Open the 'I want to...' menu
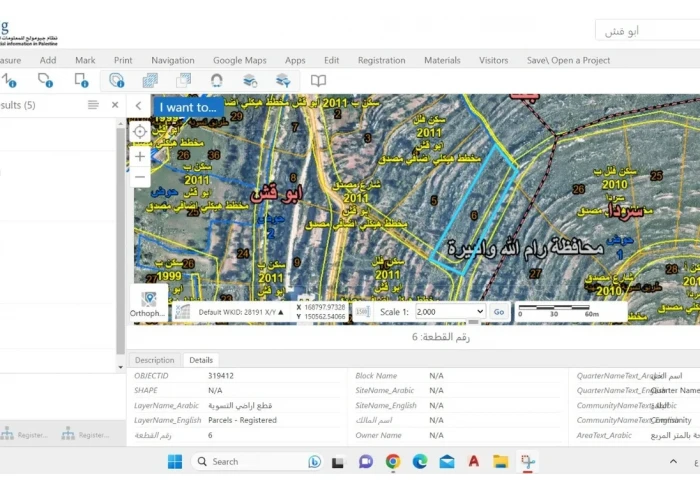Viewport: 700px width, 490px height. pos(187,107)
